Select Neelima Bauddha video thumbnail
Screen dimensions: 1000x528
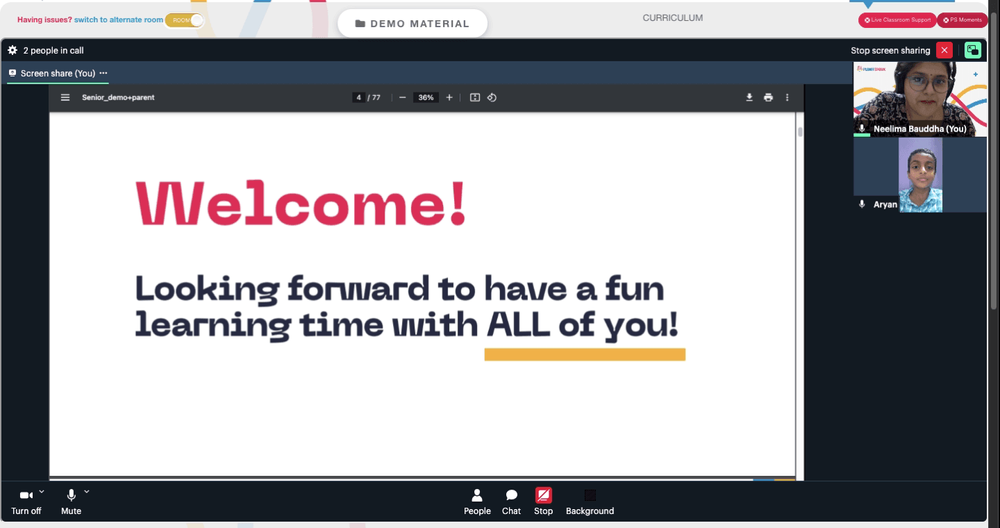(x=920, y=99)
